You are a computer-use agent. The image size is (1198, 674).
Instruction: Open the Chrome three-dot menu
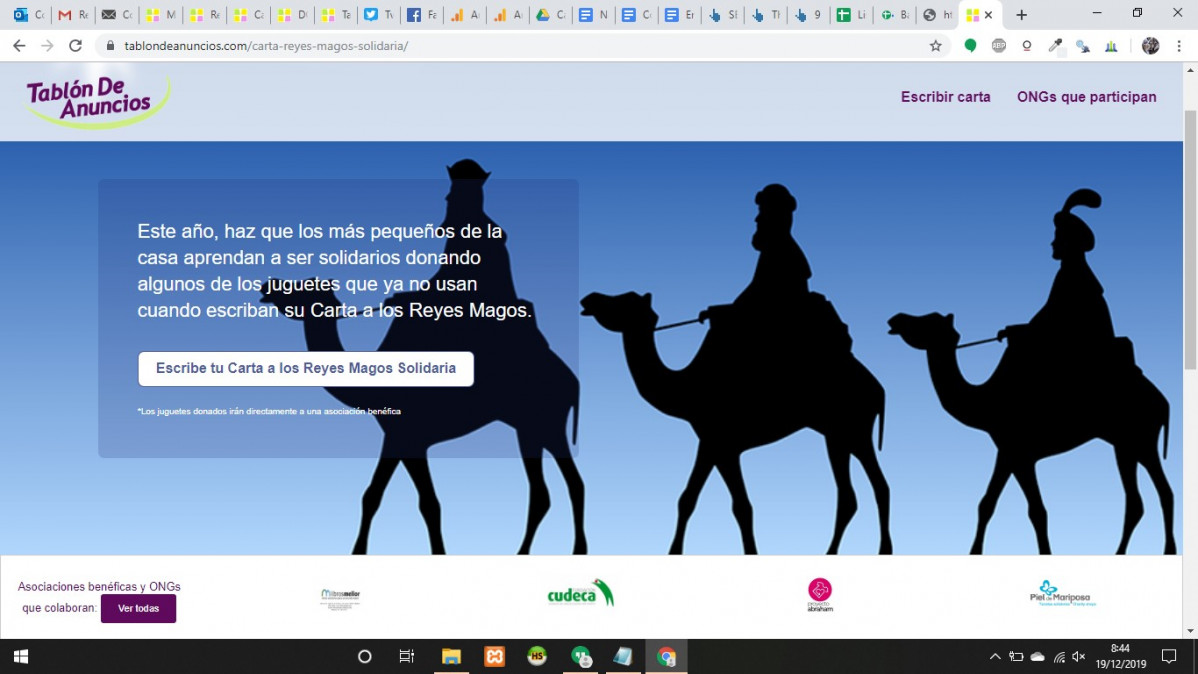pos(1179,46)
